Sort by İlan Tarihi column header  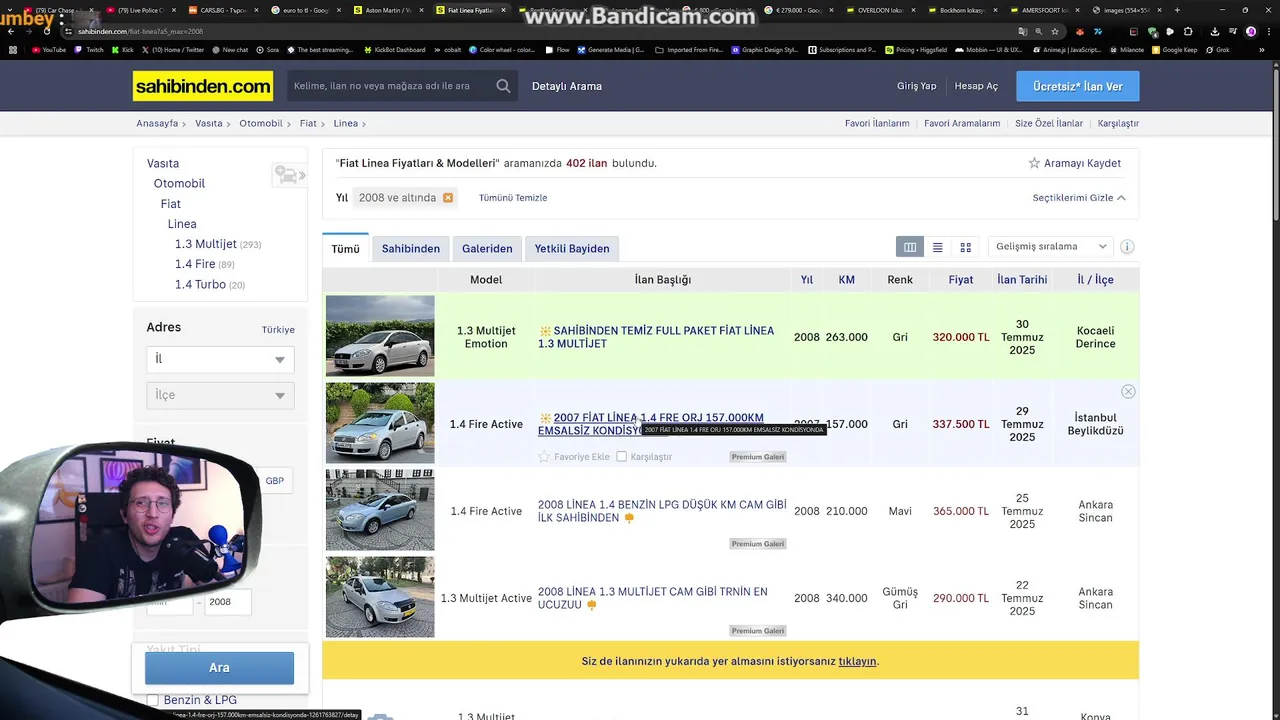point(1022,280)
